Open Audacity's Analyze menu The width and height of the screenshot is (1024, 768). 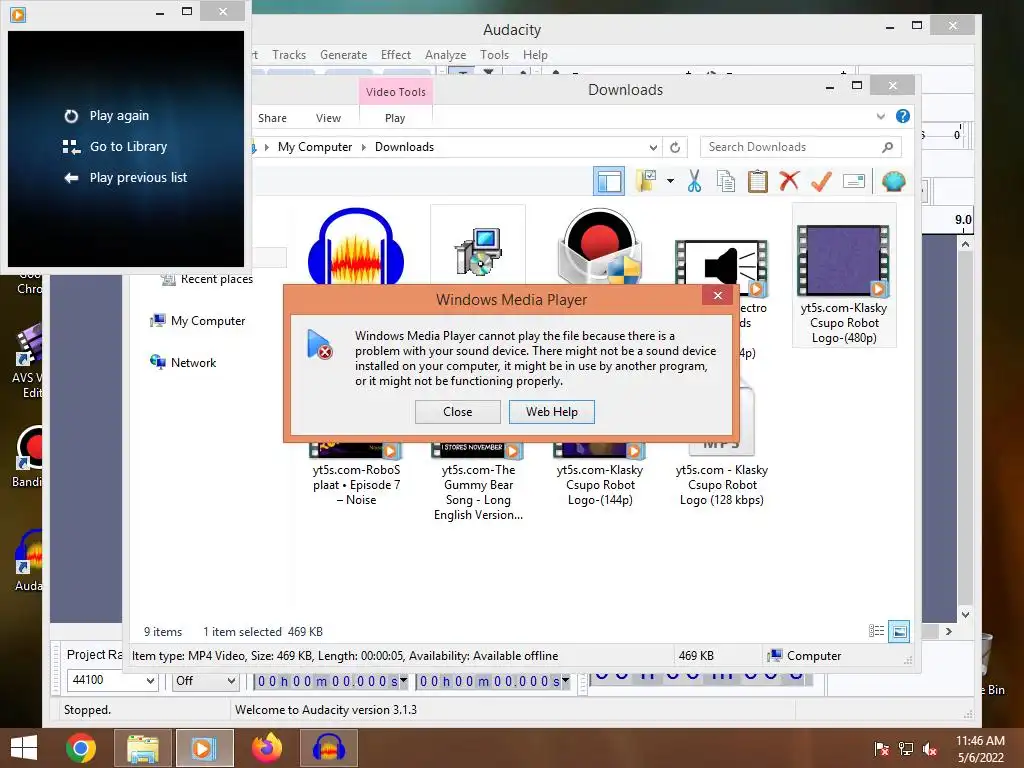(445, 55)
